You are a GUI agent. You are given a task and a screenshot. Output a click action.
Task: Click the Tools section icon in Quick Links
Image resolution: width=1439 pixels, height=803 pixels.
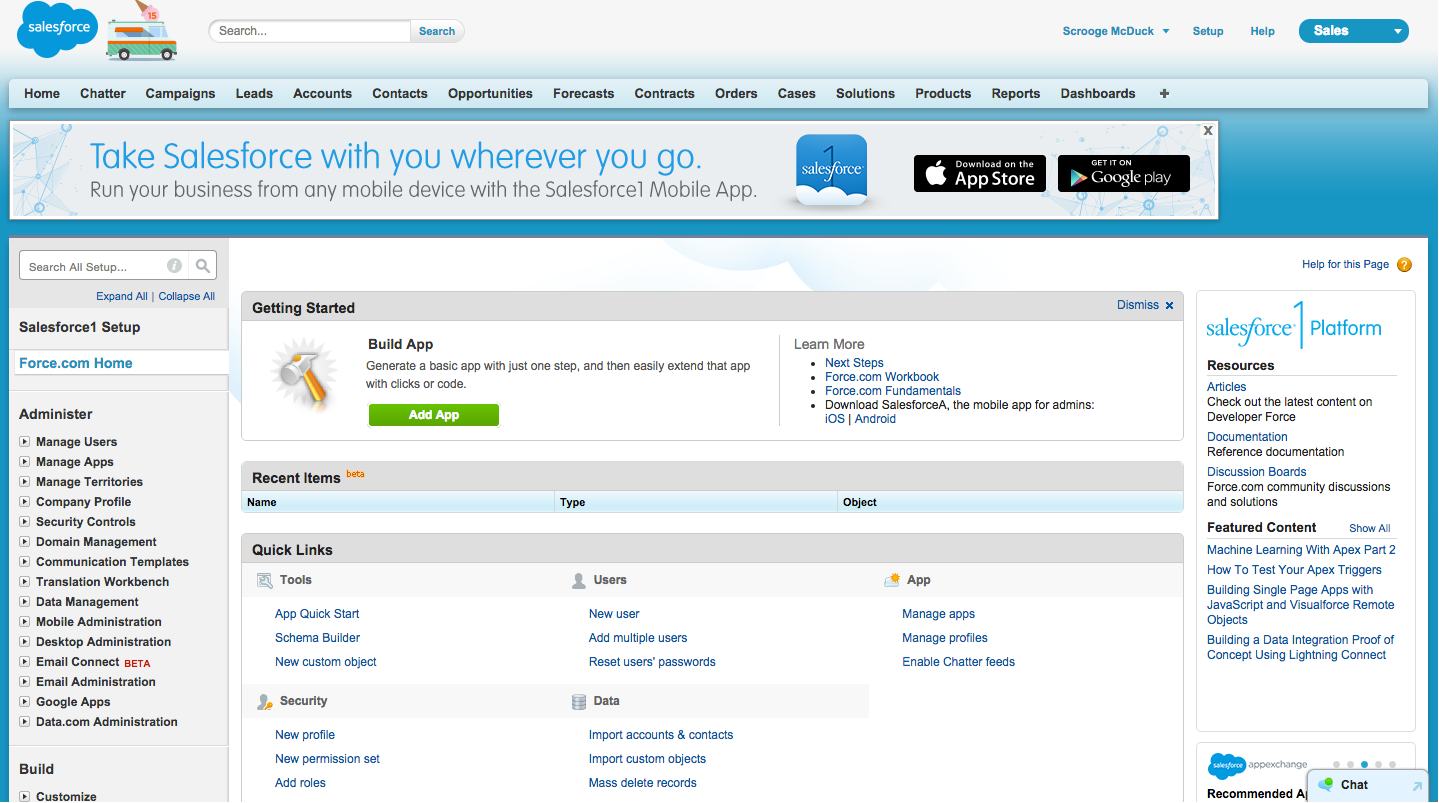click(x=265, y=580)
